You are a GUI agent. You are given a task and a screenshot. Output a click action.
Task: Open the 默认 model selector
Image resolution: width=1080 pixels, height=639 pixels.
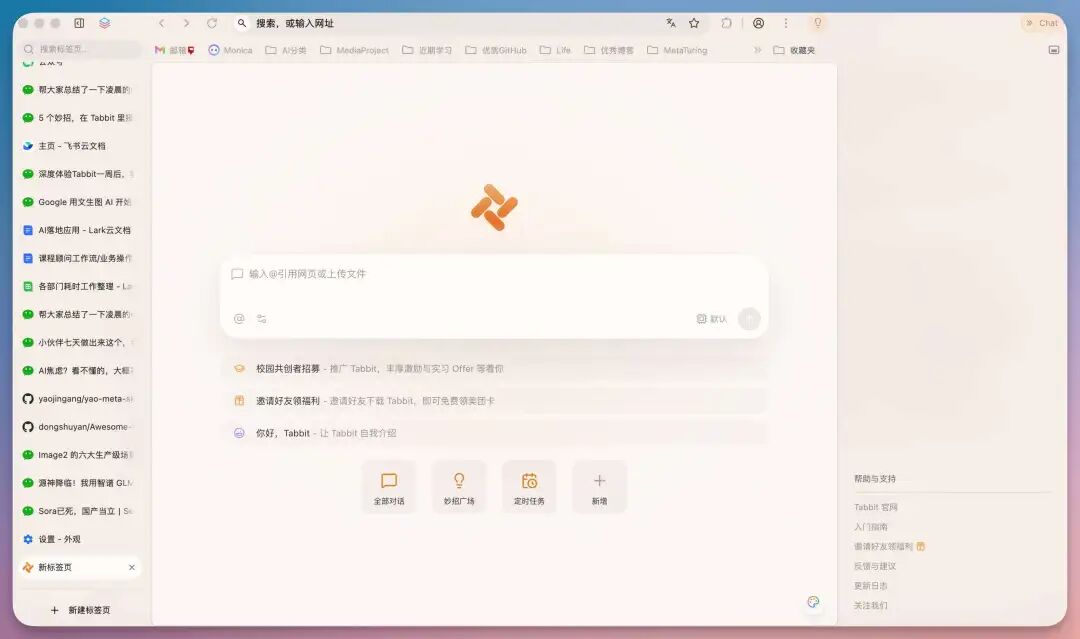point(712,319)
